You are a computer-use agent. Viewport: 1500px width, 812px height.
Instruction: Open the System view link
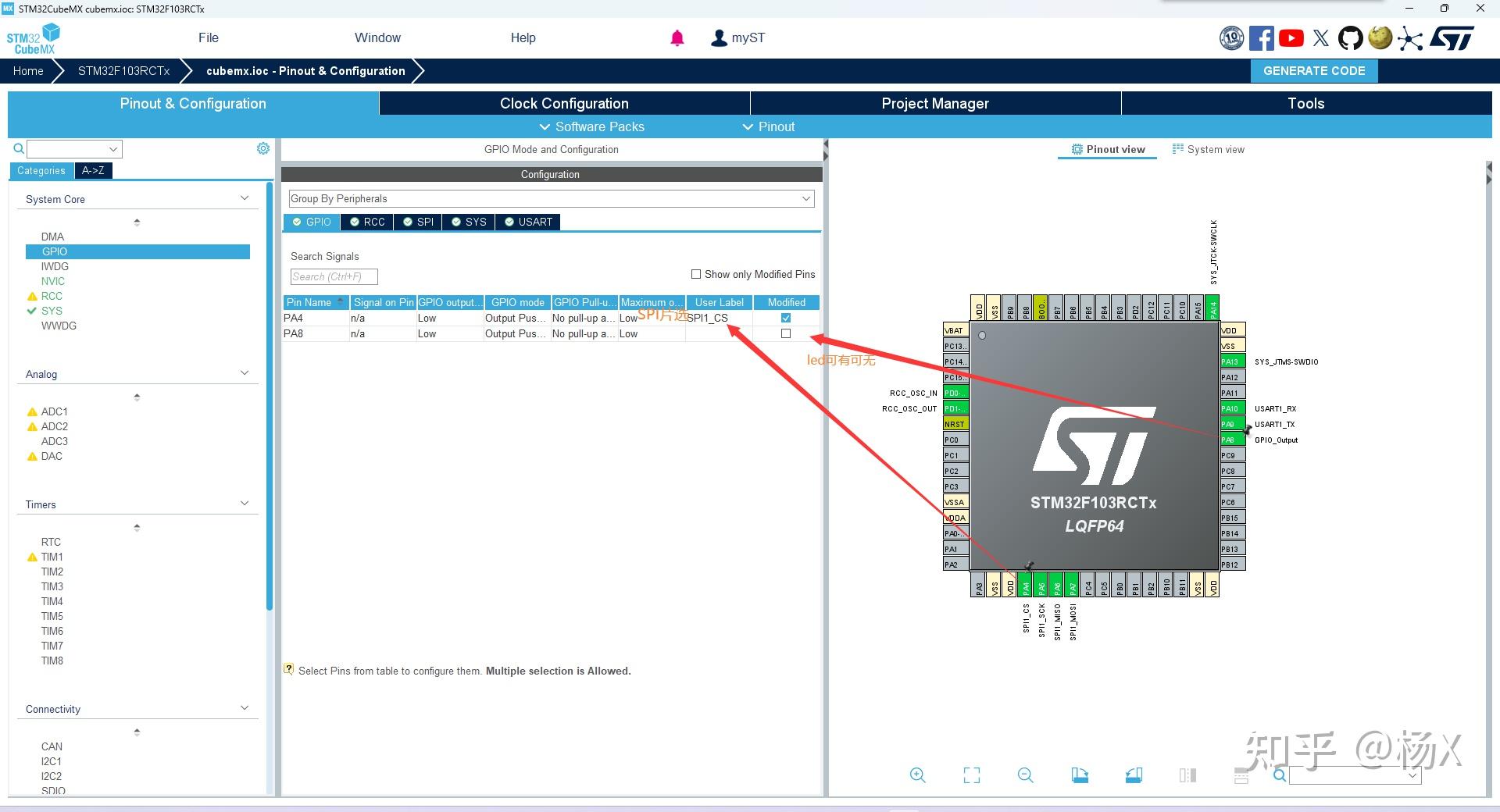coord(1209,149)
